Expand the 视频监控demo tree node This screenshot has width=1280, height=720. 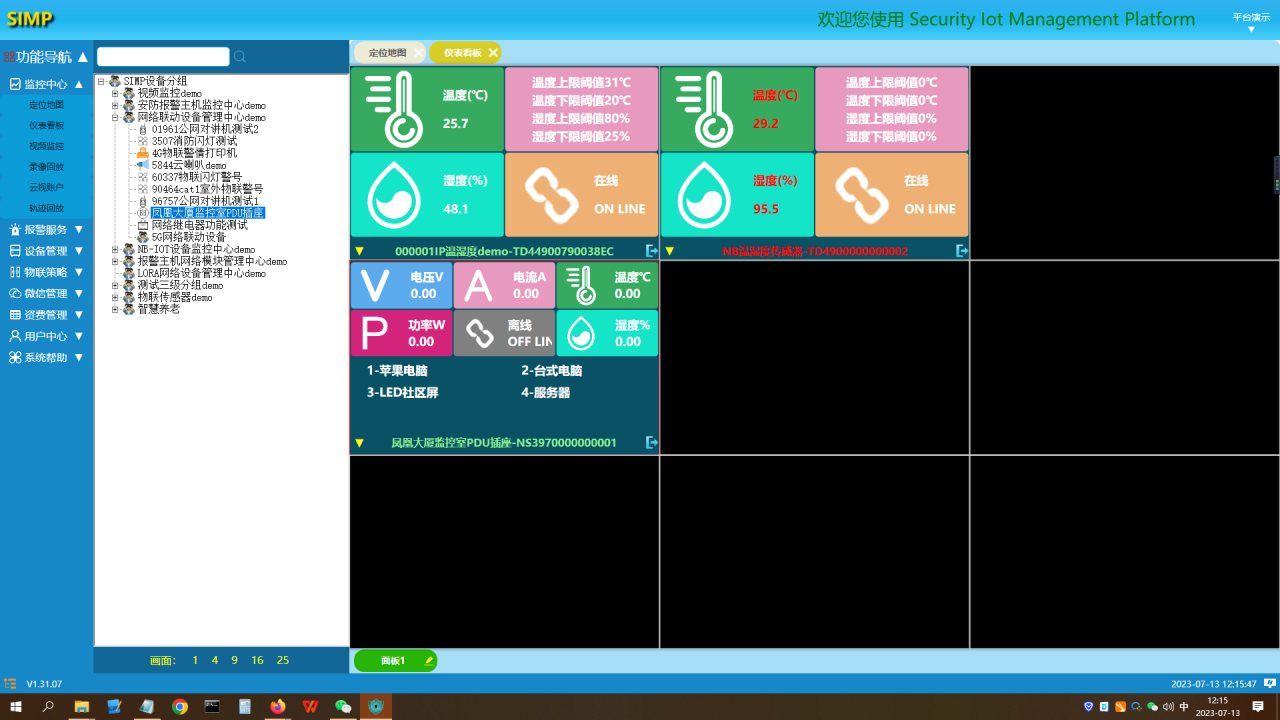coord(115,93)
